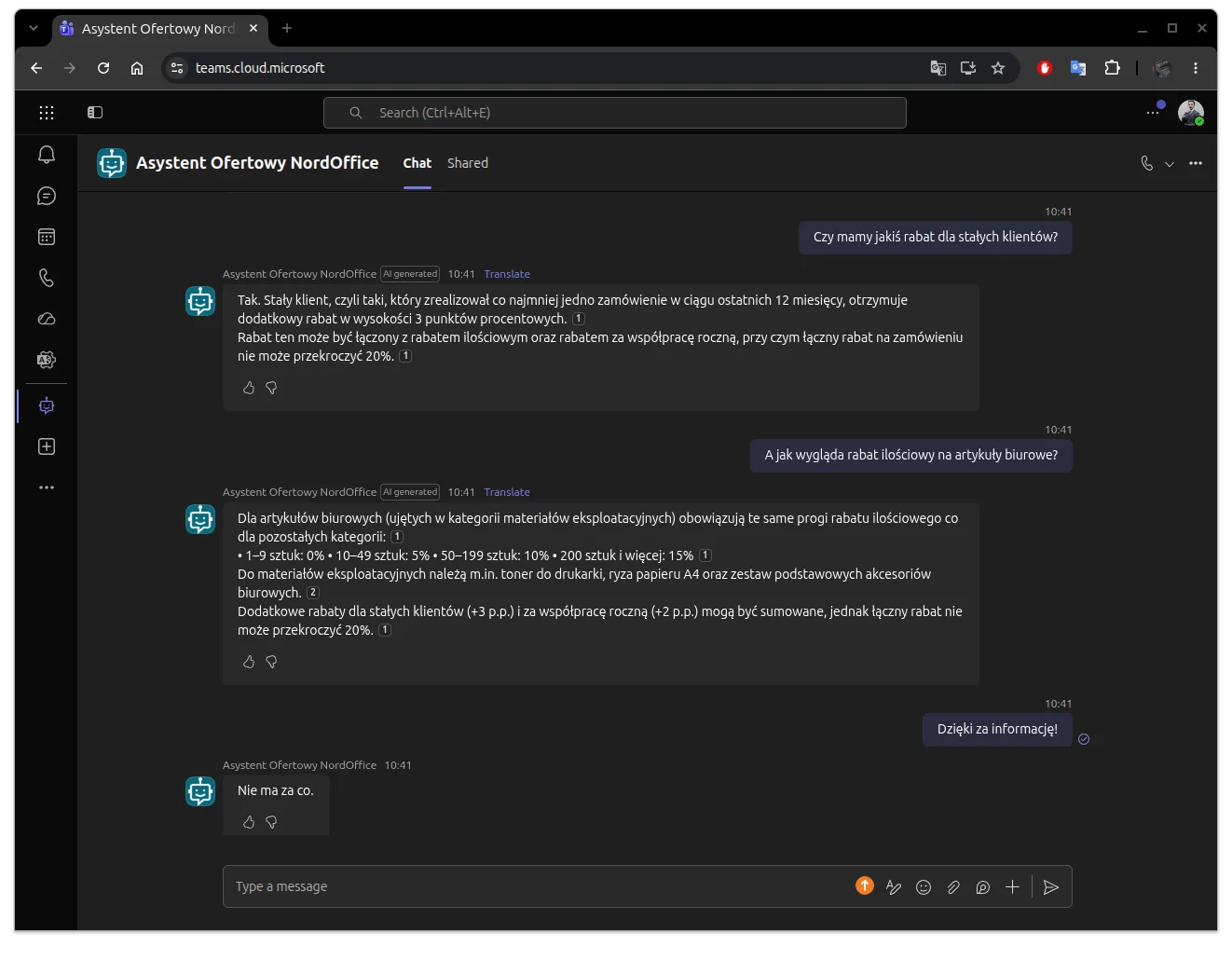Open OneDrive cloud icon in sidebar
Viewport: 1232px width, 960px height.
coord(47,319)
